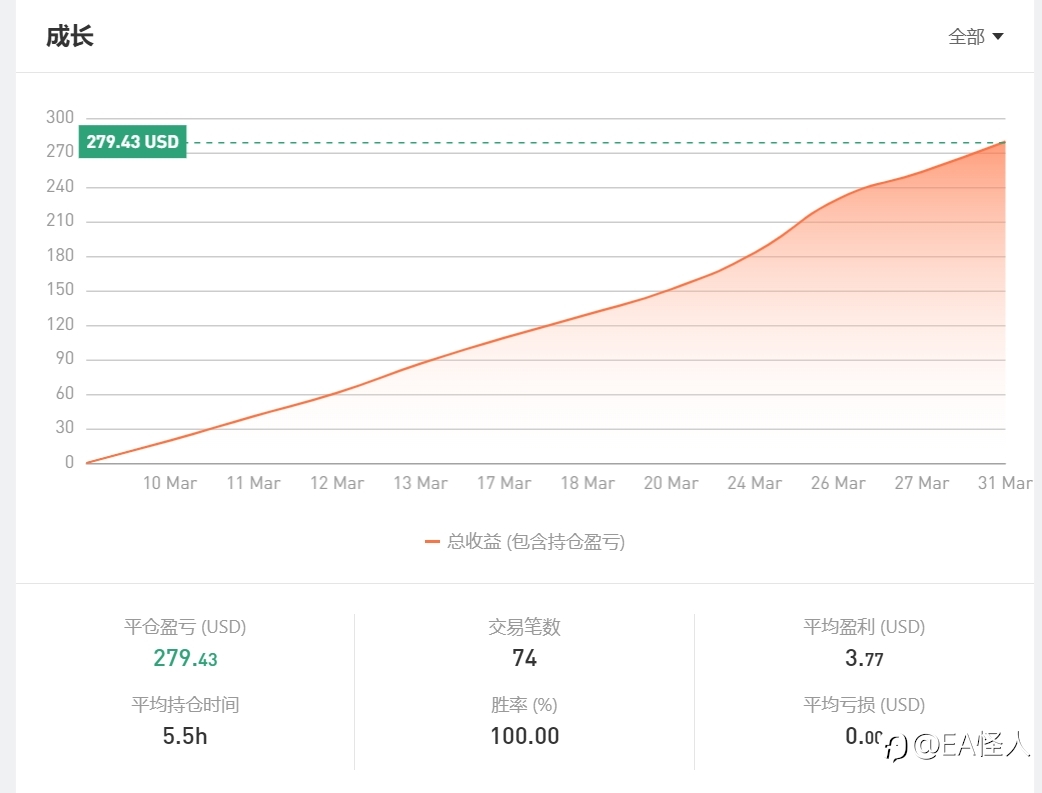Click the 300 label on y-axis
The width and height of the screenshot is (1042, 793).
60,117
